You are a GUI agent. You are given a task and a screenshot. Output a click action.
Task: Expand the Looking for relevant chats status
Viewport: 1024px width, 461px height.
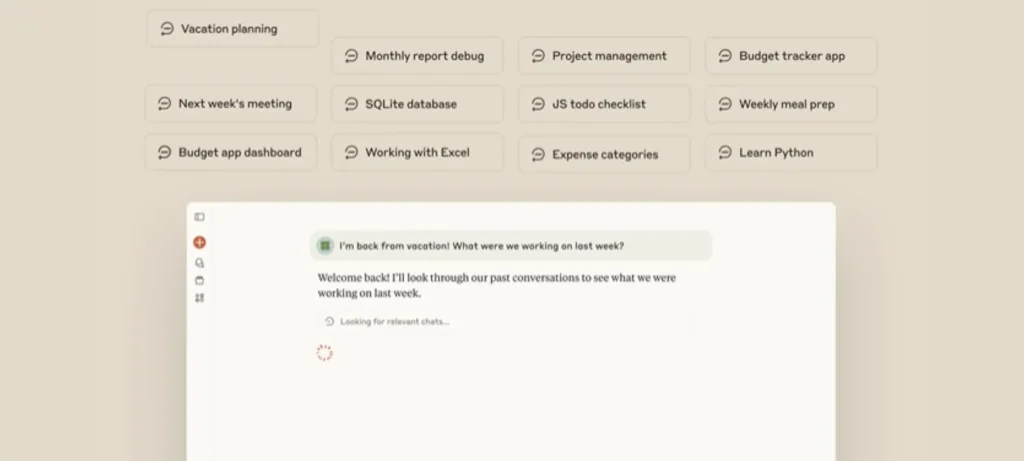(x=395, y=322)
